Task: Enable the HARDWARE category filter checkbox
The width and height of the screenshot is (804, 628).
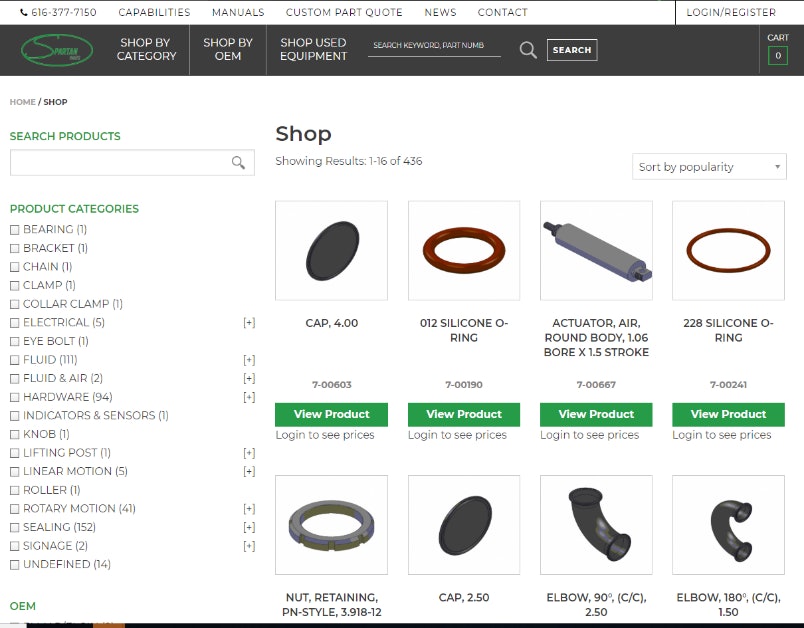Action: coord(14,397)
